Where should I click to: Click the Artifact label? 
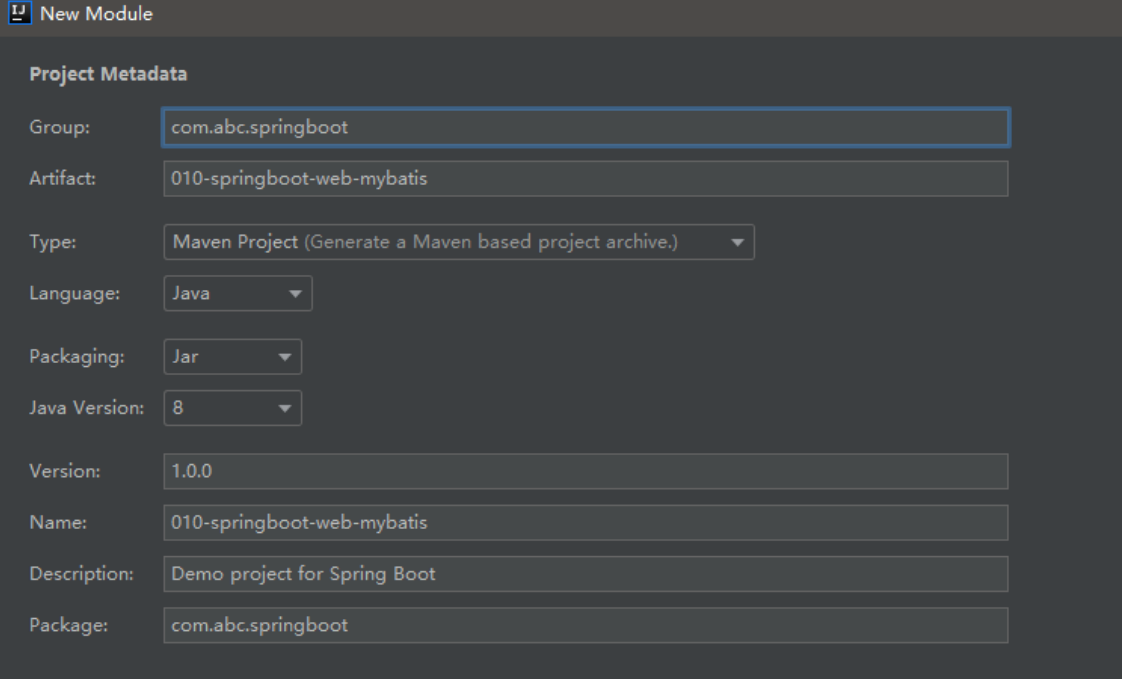coord(62,179)
